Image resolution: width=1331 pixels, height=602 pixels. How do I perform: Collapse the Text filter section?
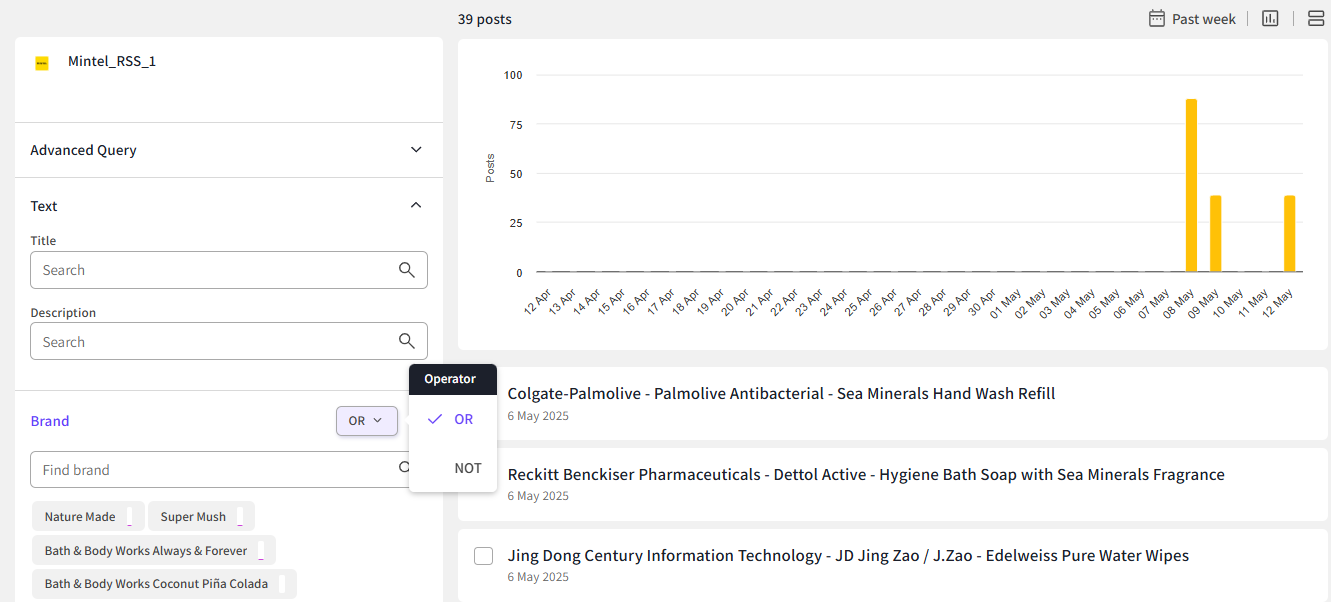[x=417, y=205]
